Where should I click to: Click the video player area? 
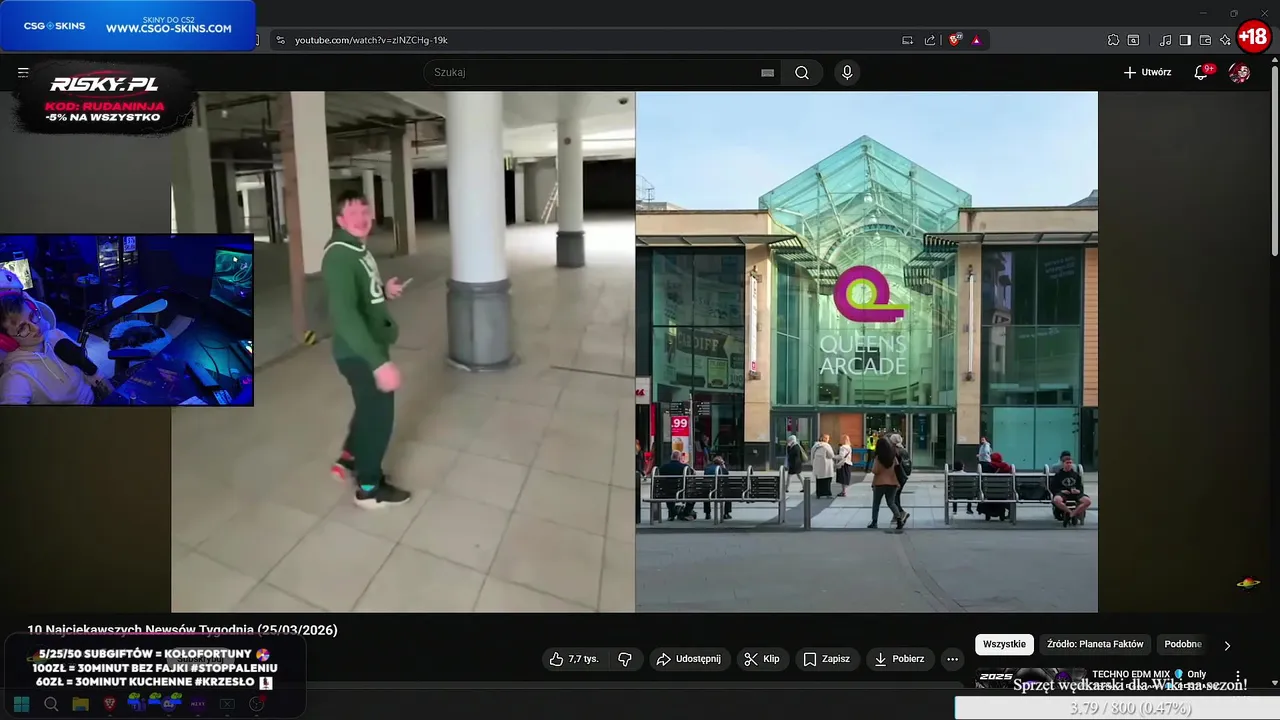pos(634,352)
